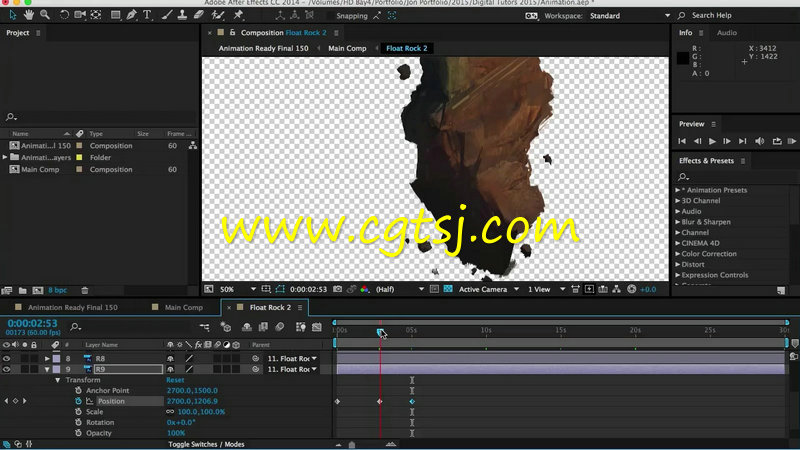Viewport: 800px width, 450px height.
Task: Select the Unified Camera tool
Action: pos(80,15)
